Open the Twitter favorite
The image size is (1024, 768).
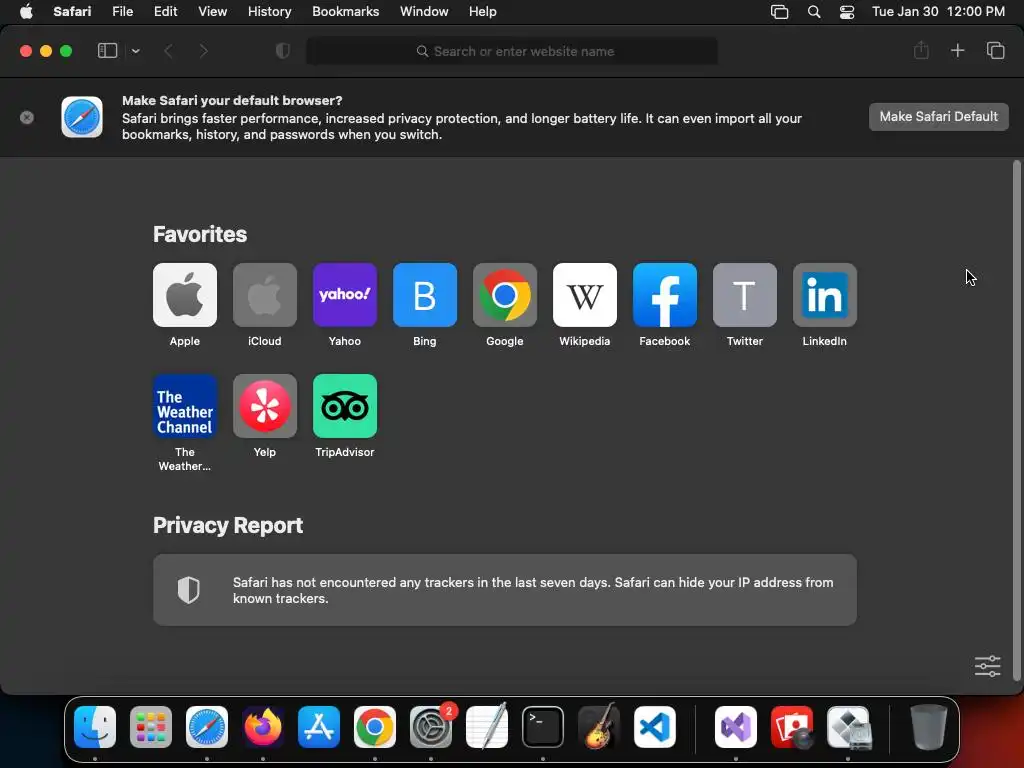(744, 295)
